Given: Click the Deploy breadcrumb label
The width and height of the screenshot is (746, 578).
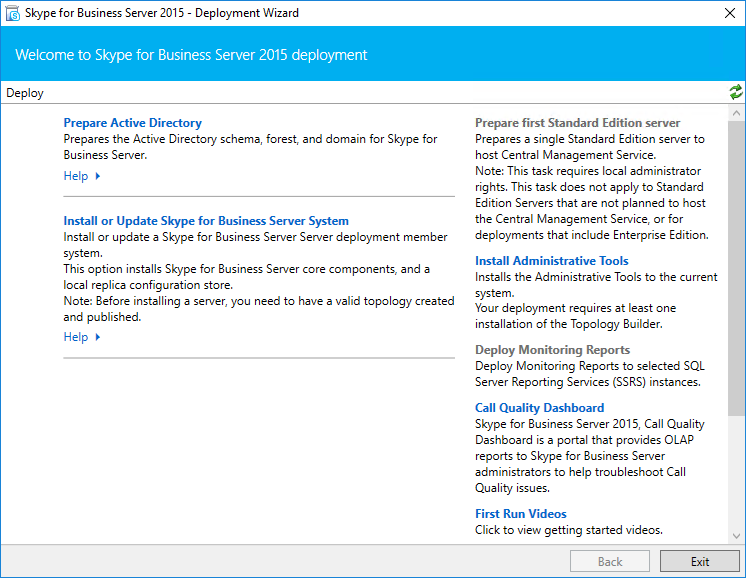Looking at the screenshot, I should [x=25, y=93].
